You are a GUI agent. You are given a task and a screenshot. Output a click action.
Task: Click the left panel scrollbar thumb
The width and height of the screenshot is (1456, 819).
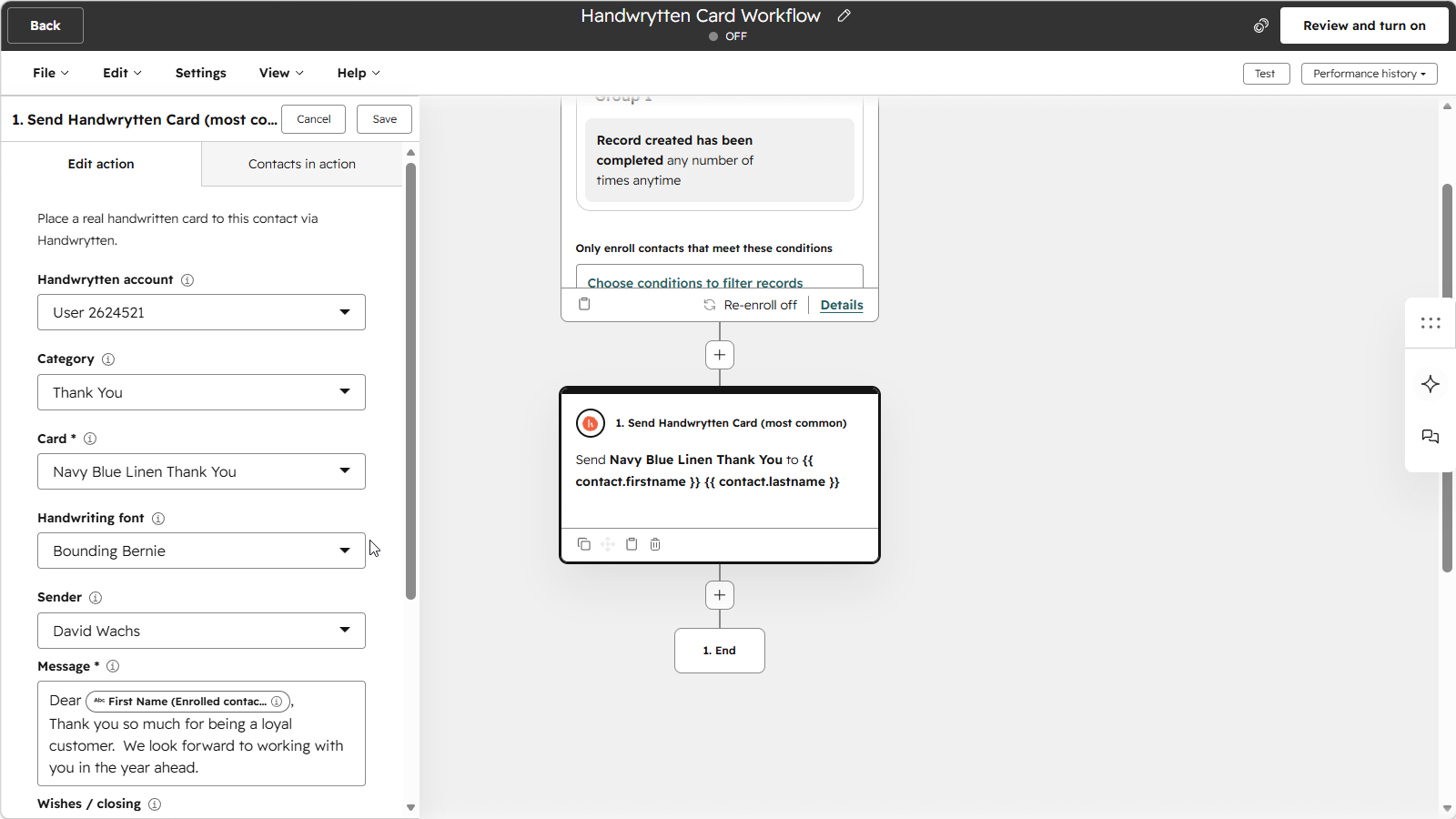410,382
